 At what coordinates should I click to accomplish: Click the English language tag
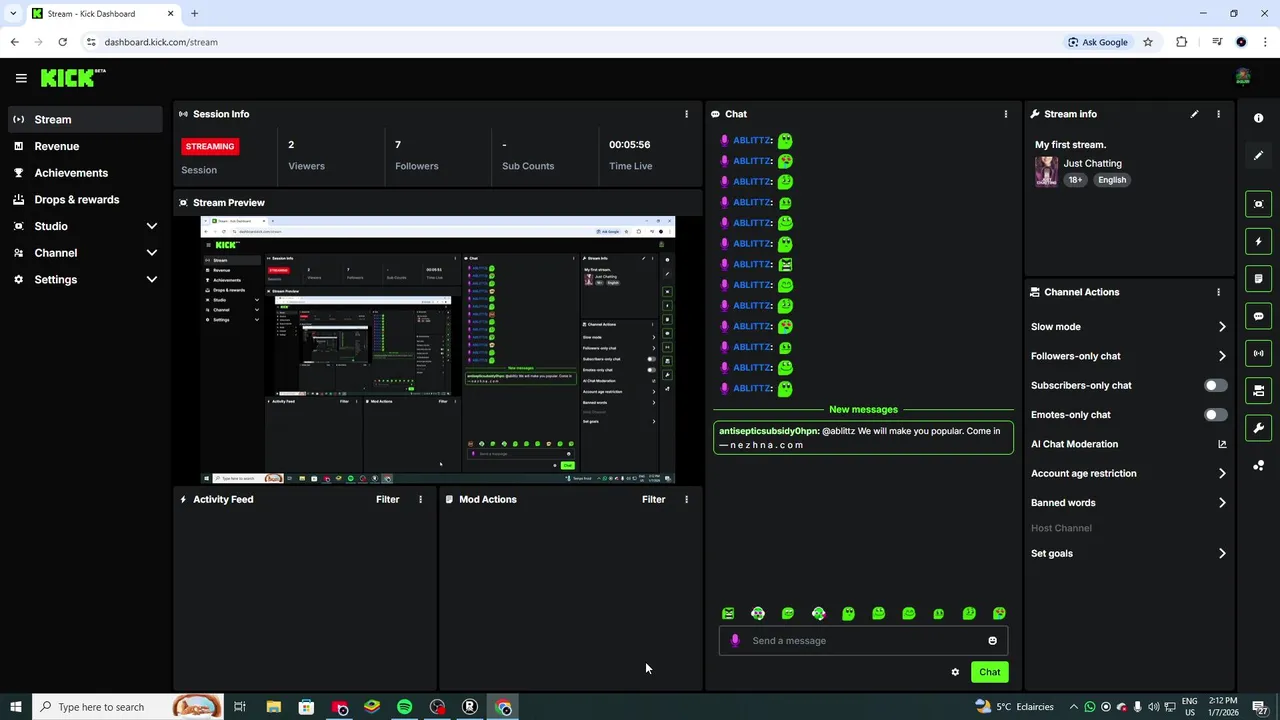(1111, 180)
